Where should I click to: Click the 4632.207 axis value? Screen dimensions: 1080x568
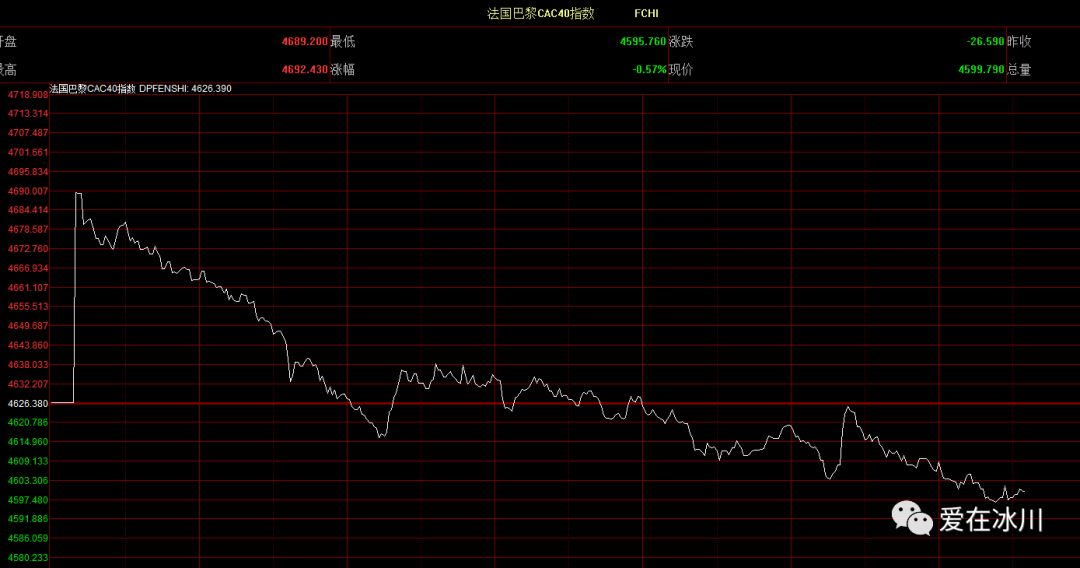28,383
